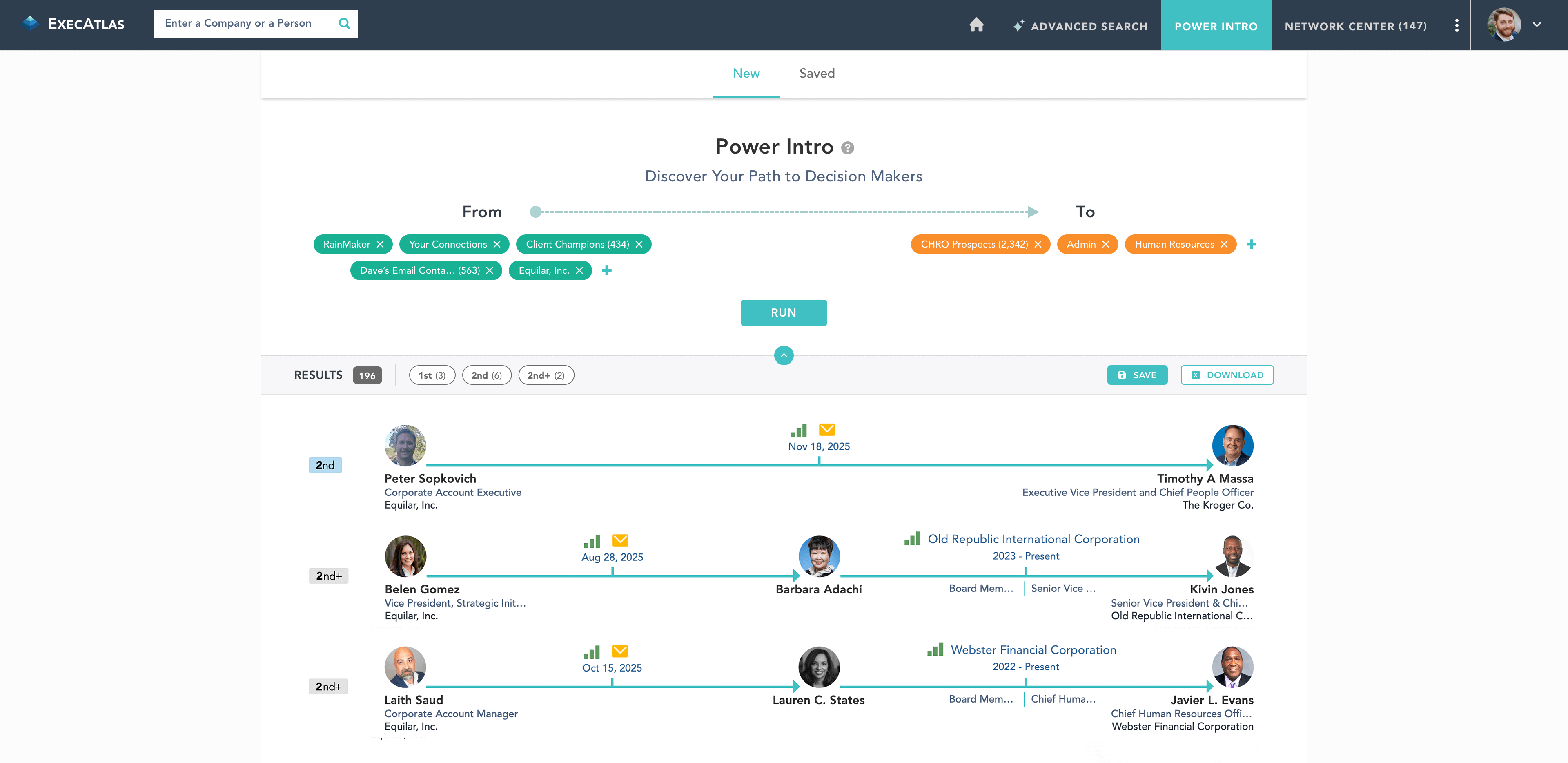Remove the RainMaker filter tag
Viewport: 1568px width, 763px height.
point(381,244)
